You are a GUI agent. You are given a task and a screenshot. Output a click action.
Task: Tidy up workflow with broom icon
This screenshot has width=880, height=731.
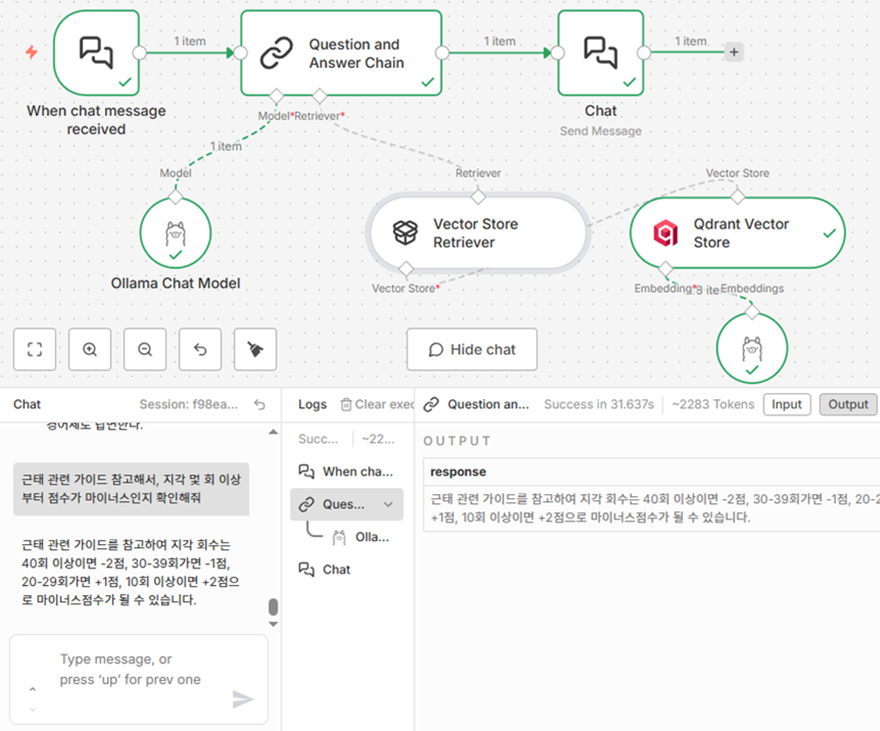coord(255,350)
